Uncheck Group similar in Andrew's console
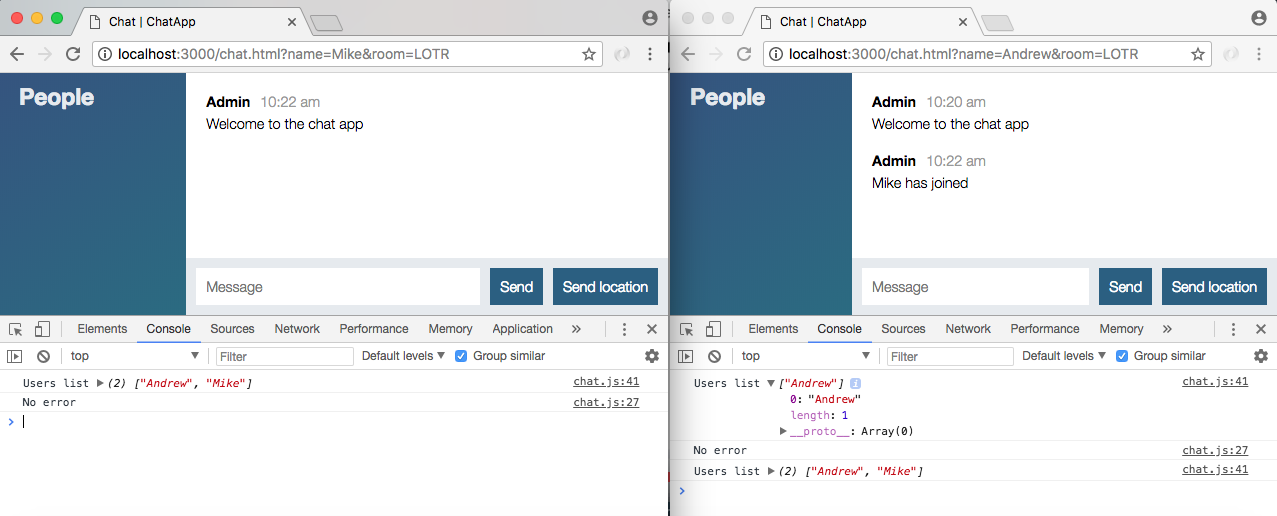Image resolution: width=1277 pixels, height=516 pixels. [1122, 356]
